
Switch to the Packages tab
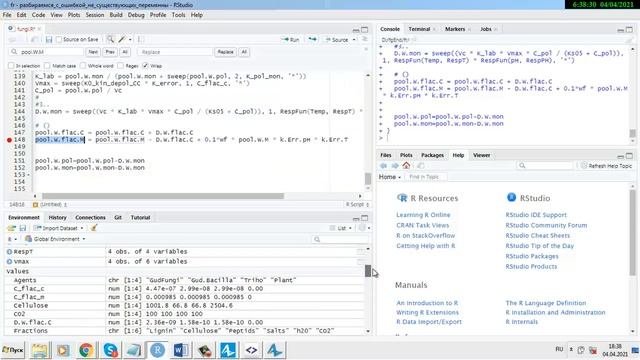tap(432, 155)
